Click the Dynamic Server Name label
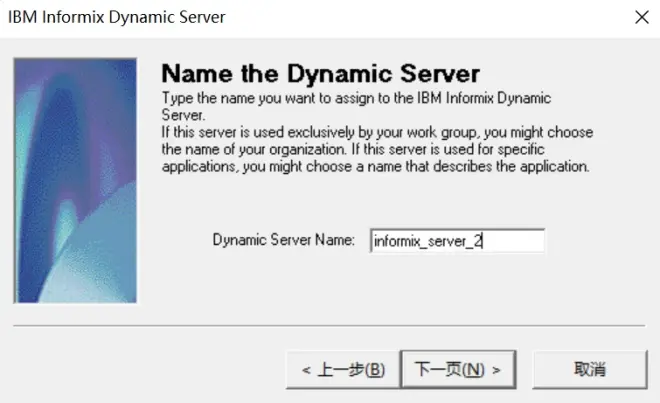The height and width of the screenshot is (403, 660). coord(283,240)
